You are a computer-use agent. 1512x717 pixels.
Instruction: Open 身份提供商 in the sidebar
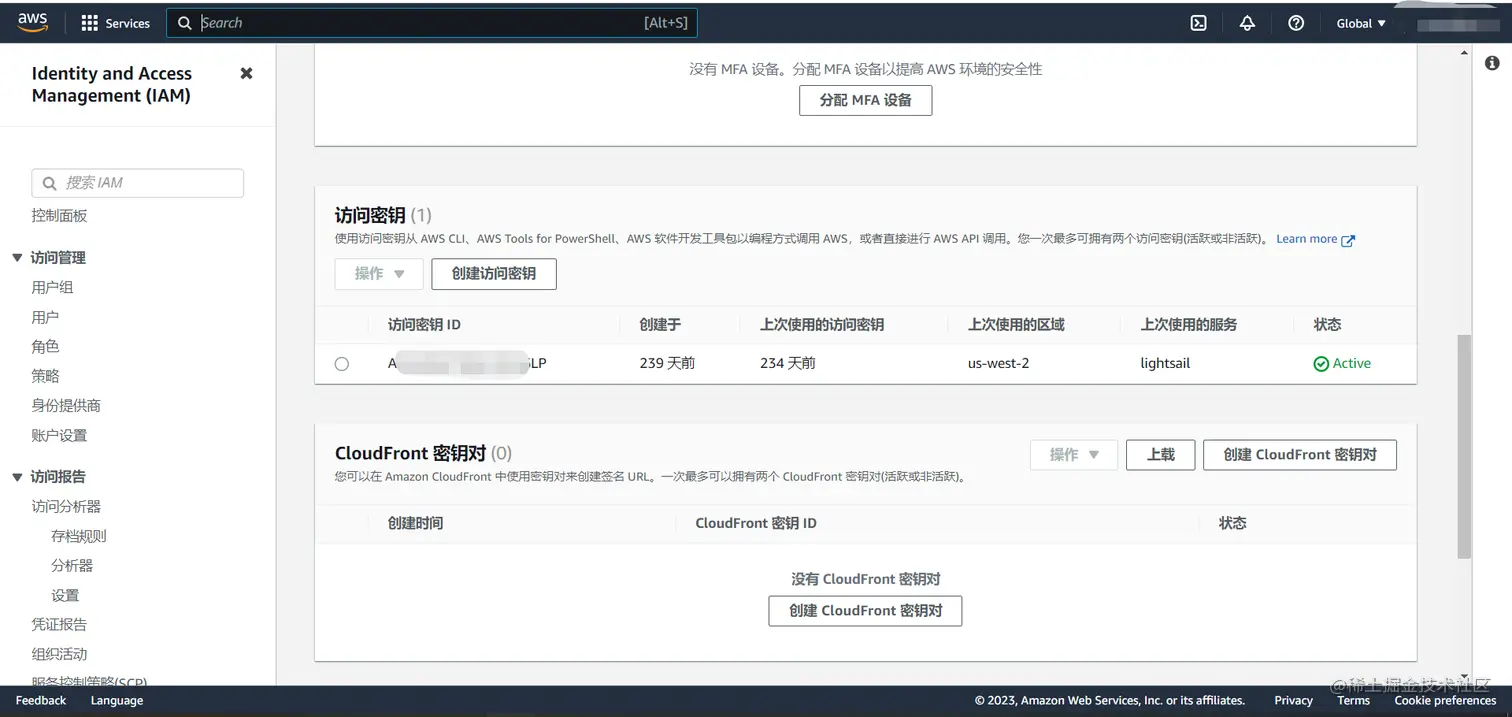pos(66,405)
